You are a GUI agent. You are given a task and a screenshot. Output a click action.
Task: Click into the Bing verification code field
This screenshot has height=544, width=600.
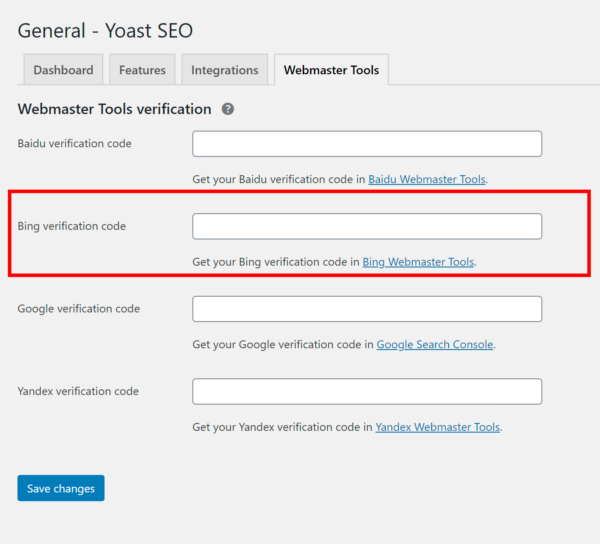coord(367,226)
